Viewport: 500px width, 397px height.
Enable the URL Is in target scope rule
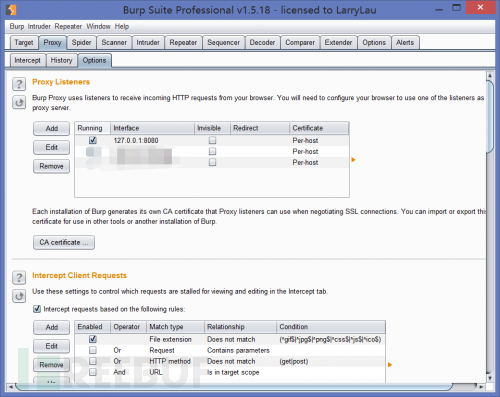click(93, 372)
